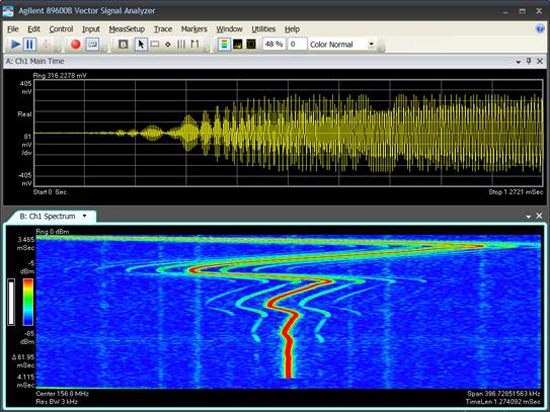
Task: Open the Input menu
Action: coord(91,29)
